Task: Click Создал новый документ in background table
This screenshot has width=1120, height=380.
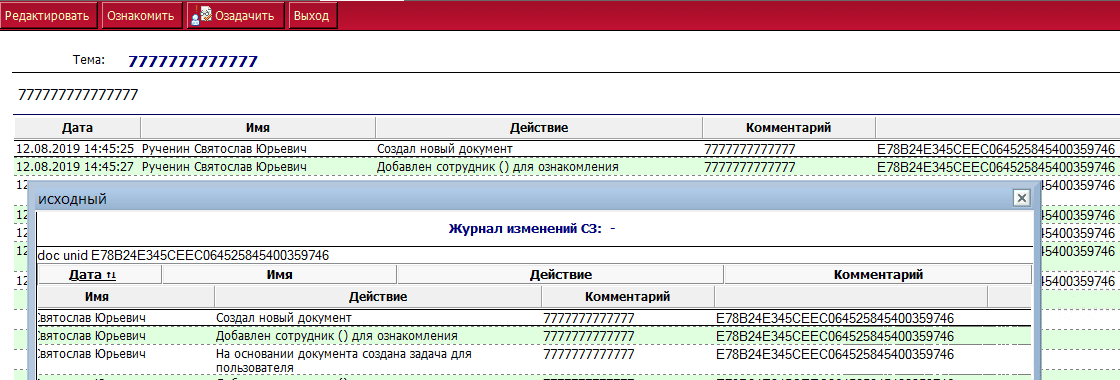Action: [444, 149]
